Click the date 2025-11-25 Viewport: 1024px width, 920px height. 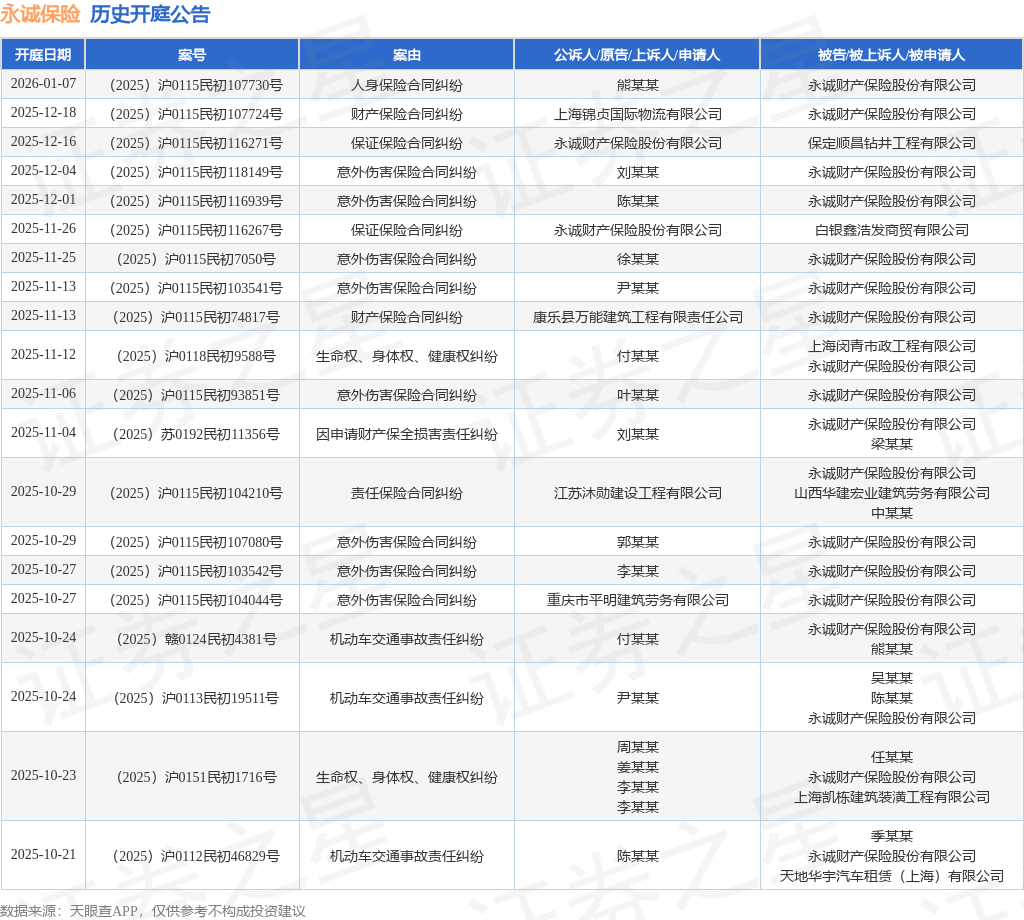(43, 257)
